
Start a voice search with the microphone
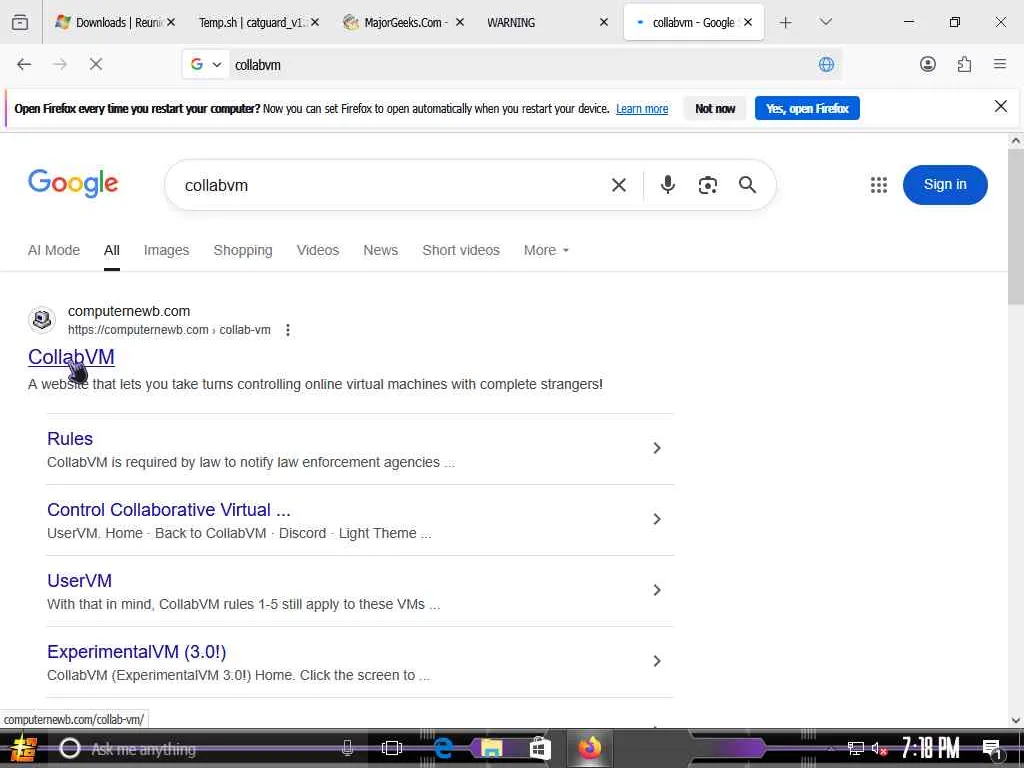tap(667, 185)
